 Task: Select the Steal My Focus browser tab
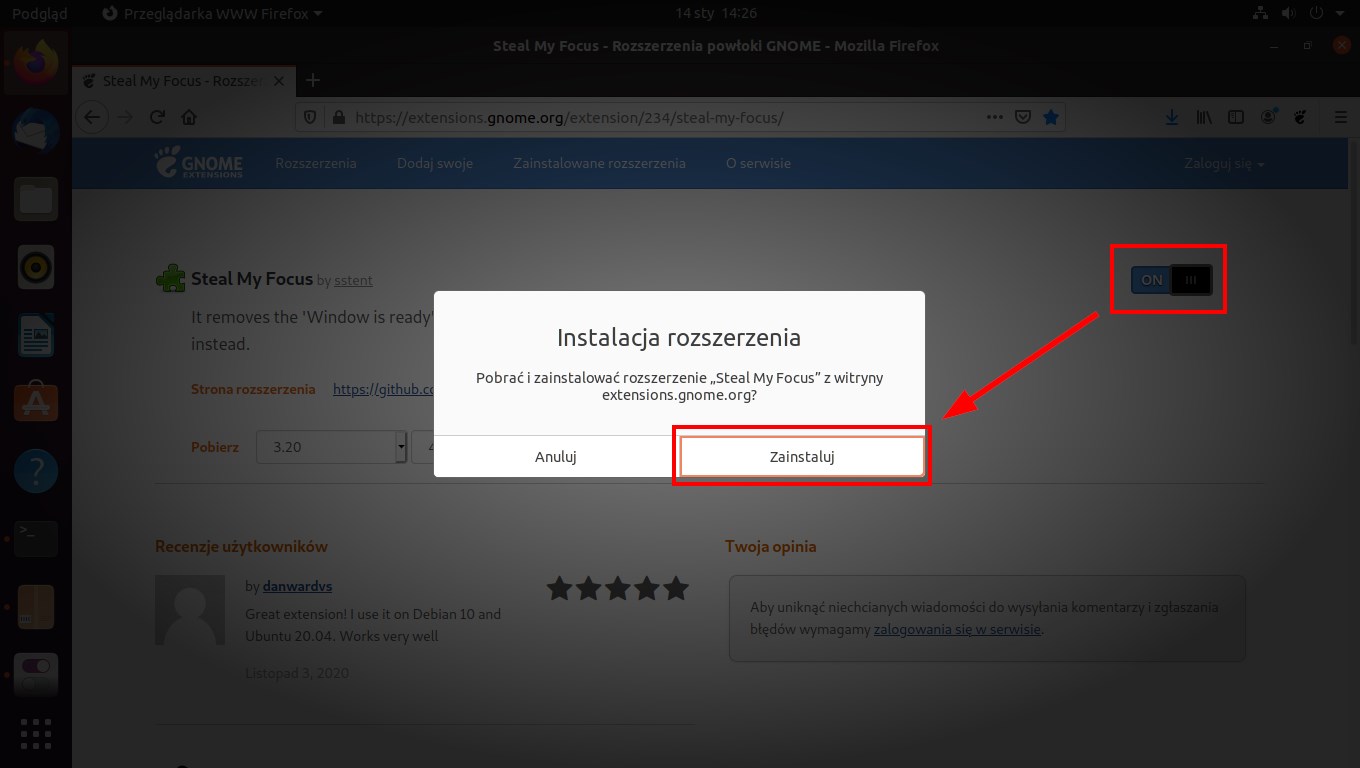(x=183, y=81)
